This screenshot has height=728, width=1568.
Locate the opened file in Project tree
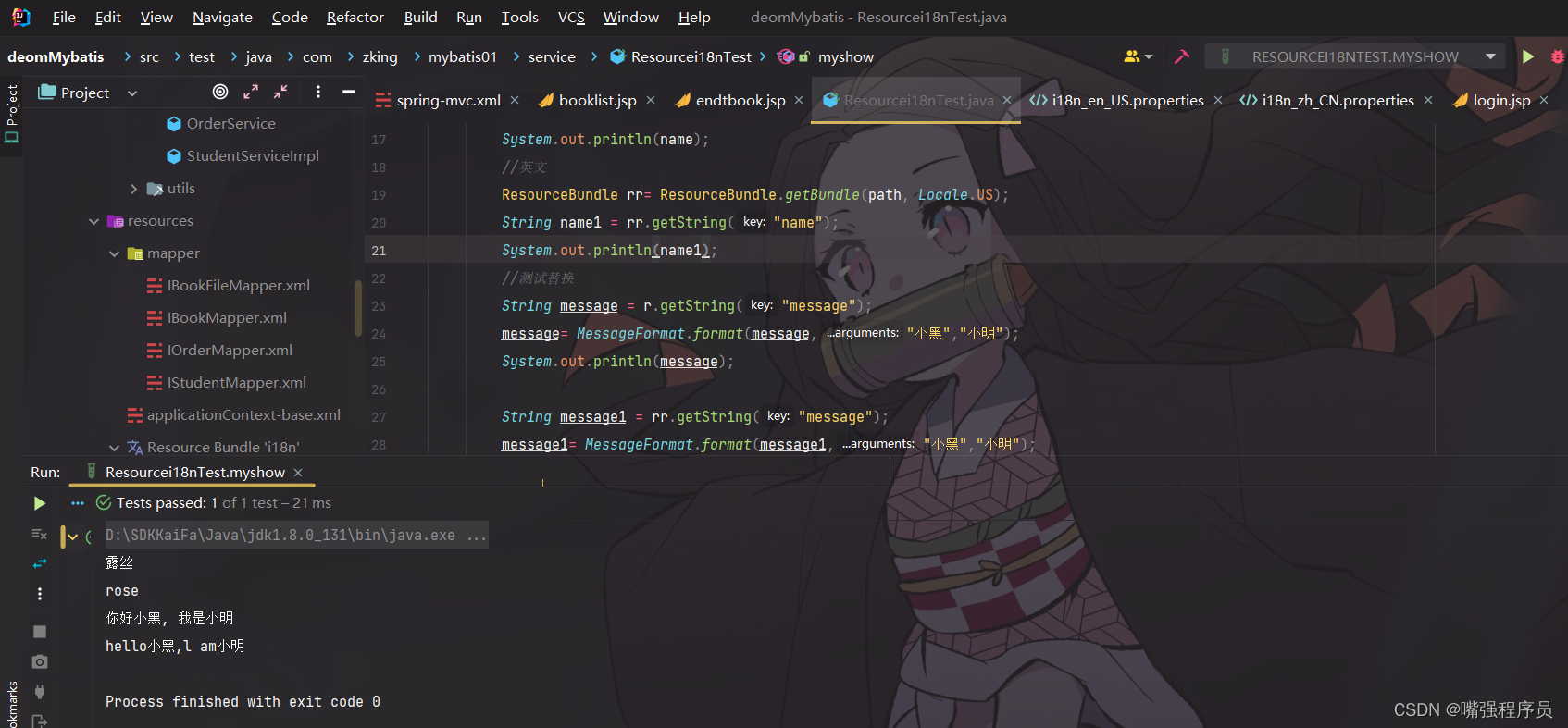click(220, 92)
